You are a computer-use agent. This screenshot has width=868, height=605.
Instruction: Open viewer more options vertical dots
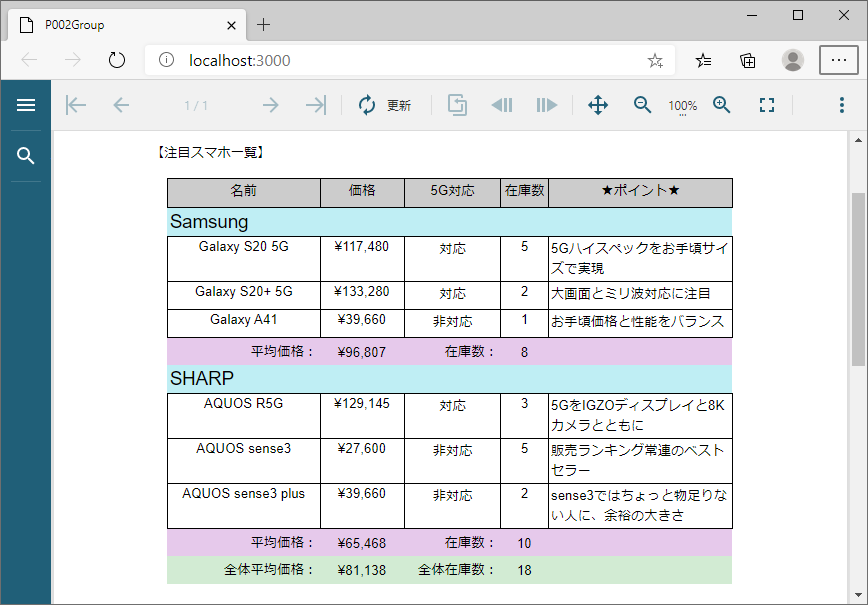841,105
